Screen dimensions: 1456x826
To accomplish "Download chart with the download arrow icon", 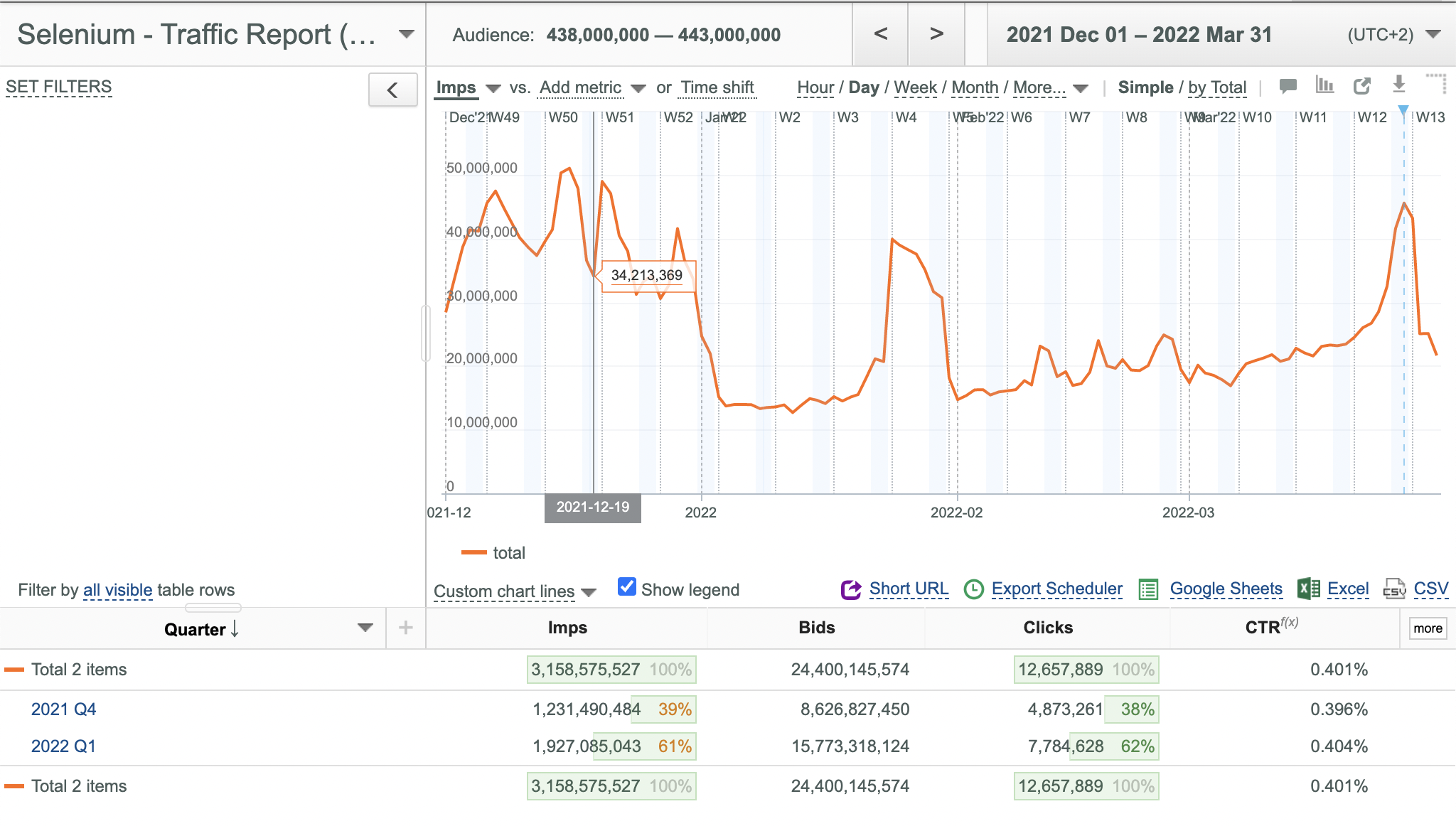I will pos(1398,85).
